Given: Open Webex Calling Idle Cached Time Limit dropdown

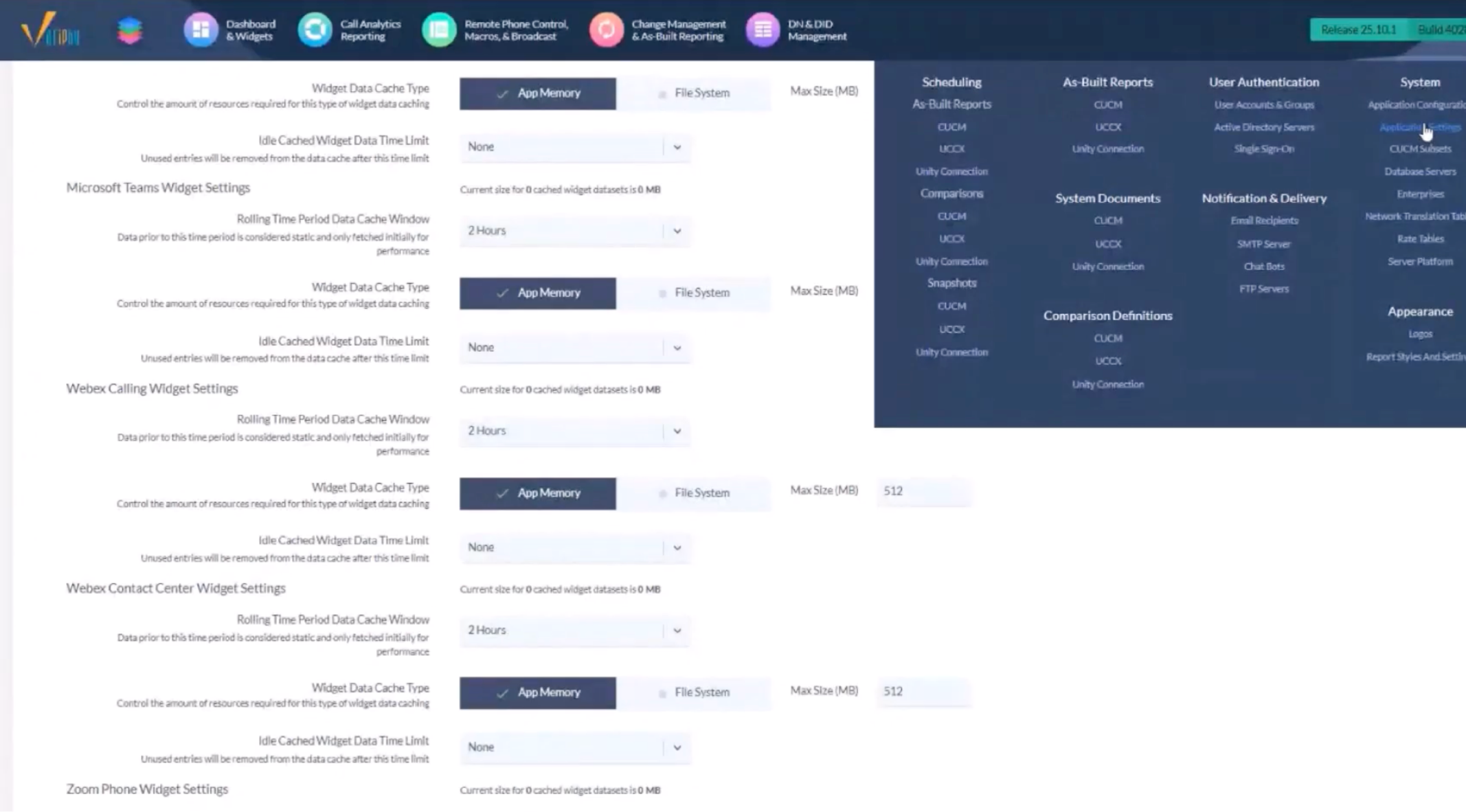Looking at the screenshot, I should tap(575, 548).
